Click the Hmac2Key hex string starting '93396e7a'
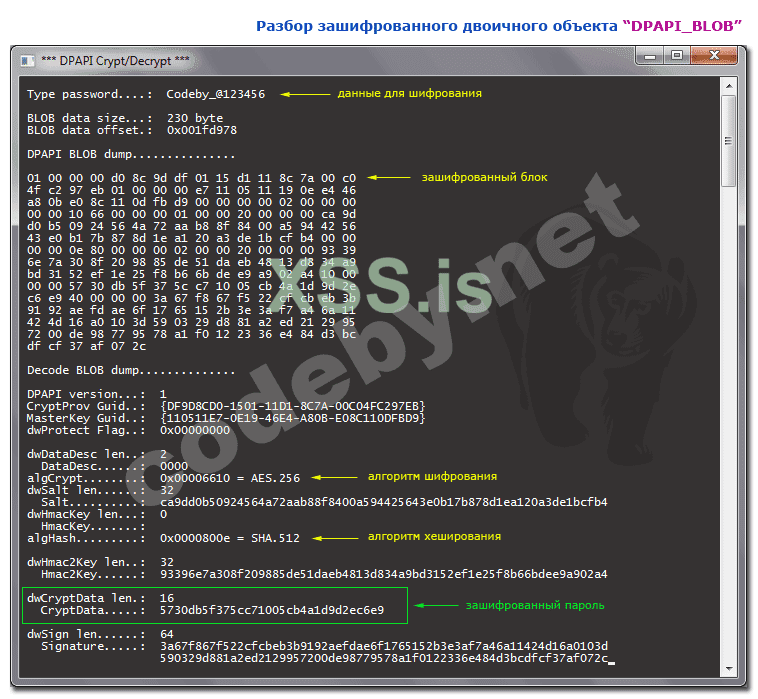Viewport: 758px width, 699px height. (384, 574)
